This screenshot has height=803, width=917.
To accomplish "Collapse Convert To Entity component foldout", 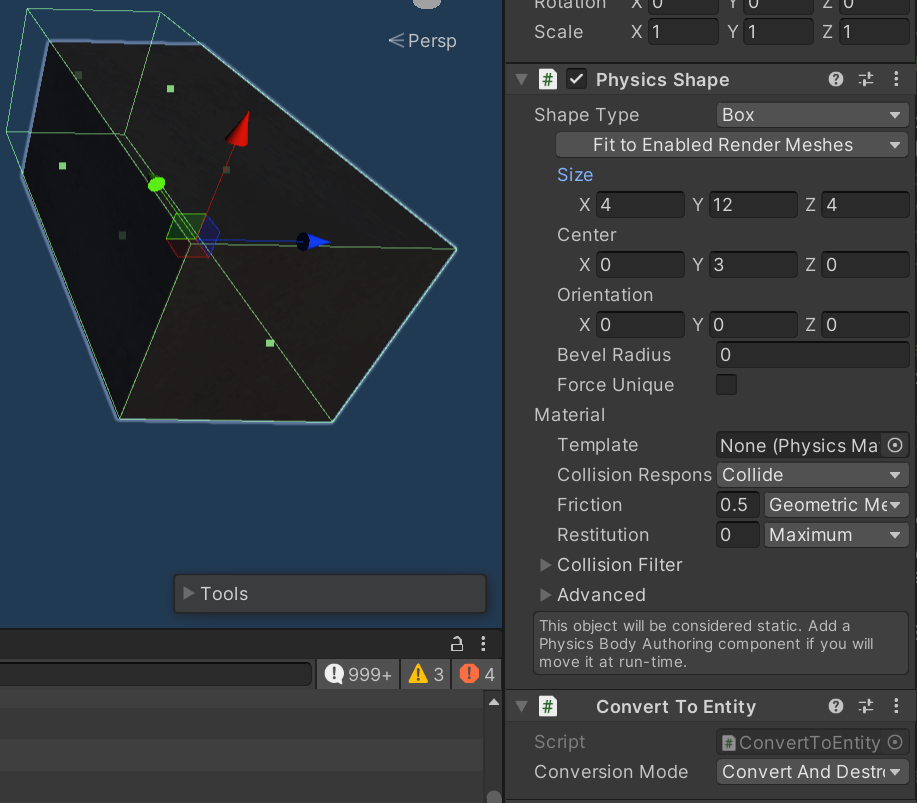I will [x=522, y=707].
